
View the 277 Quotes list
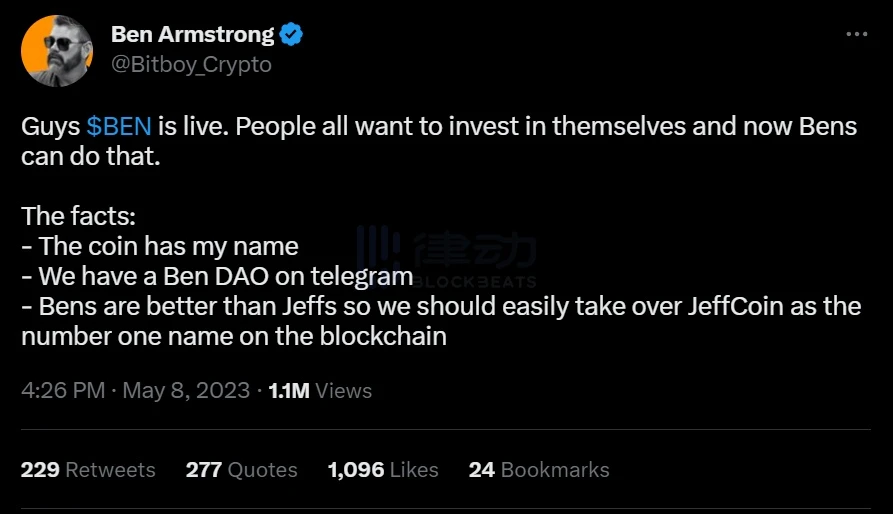point(241,470)
